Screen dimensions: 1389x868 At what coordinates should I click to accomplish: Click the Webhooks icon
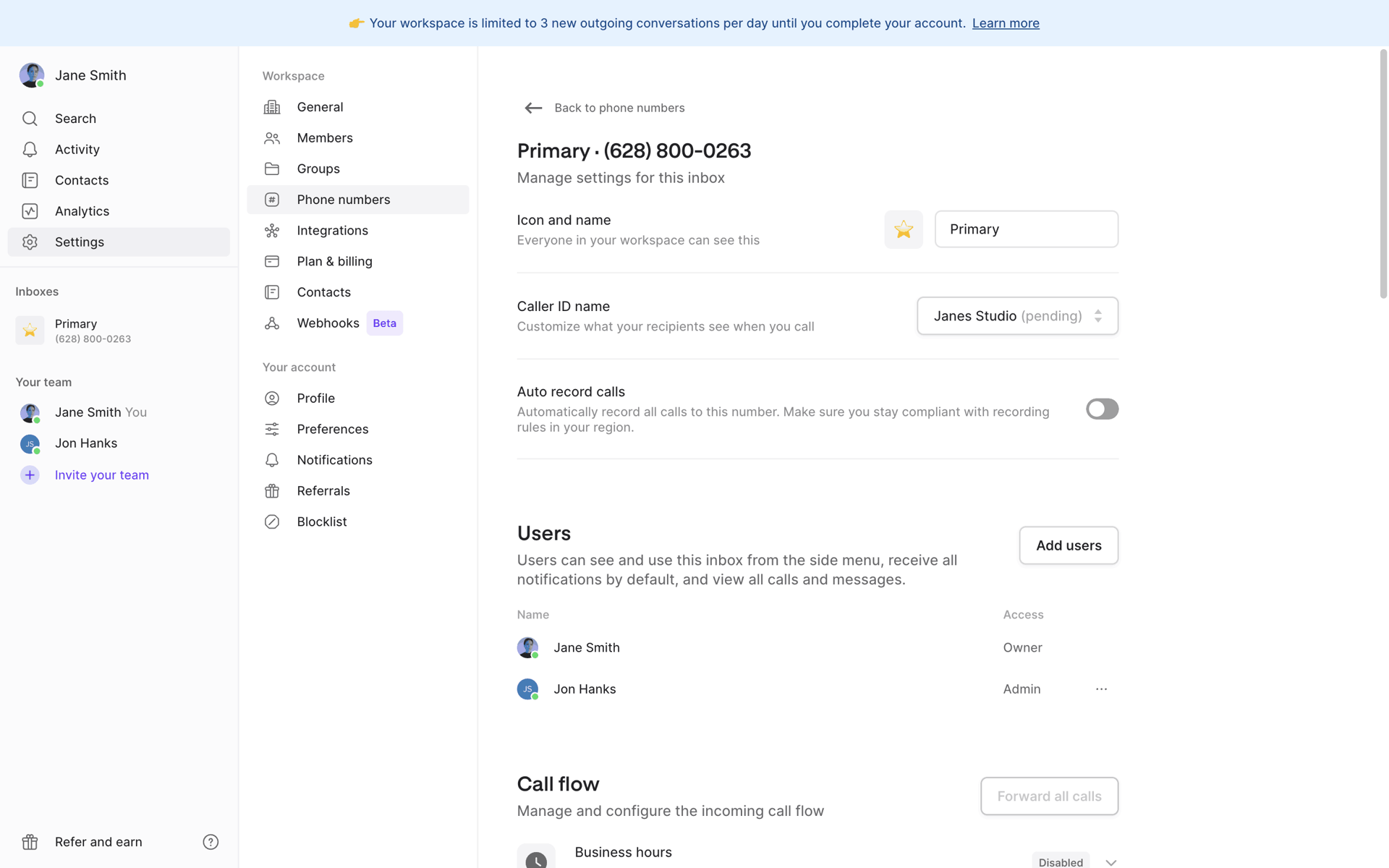(x=272, y=323)
